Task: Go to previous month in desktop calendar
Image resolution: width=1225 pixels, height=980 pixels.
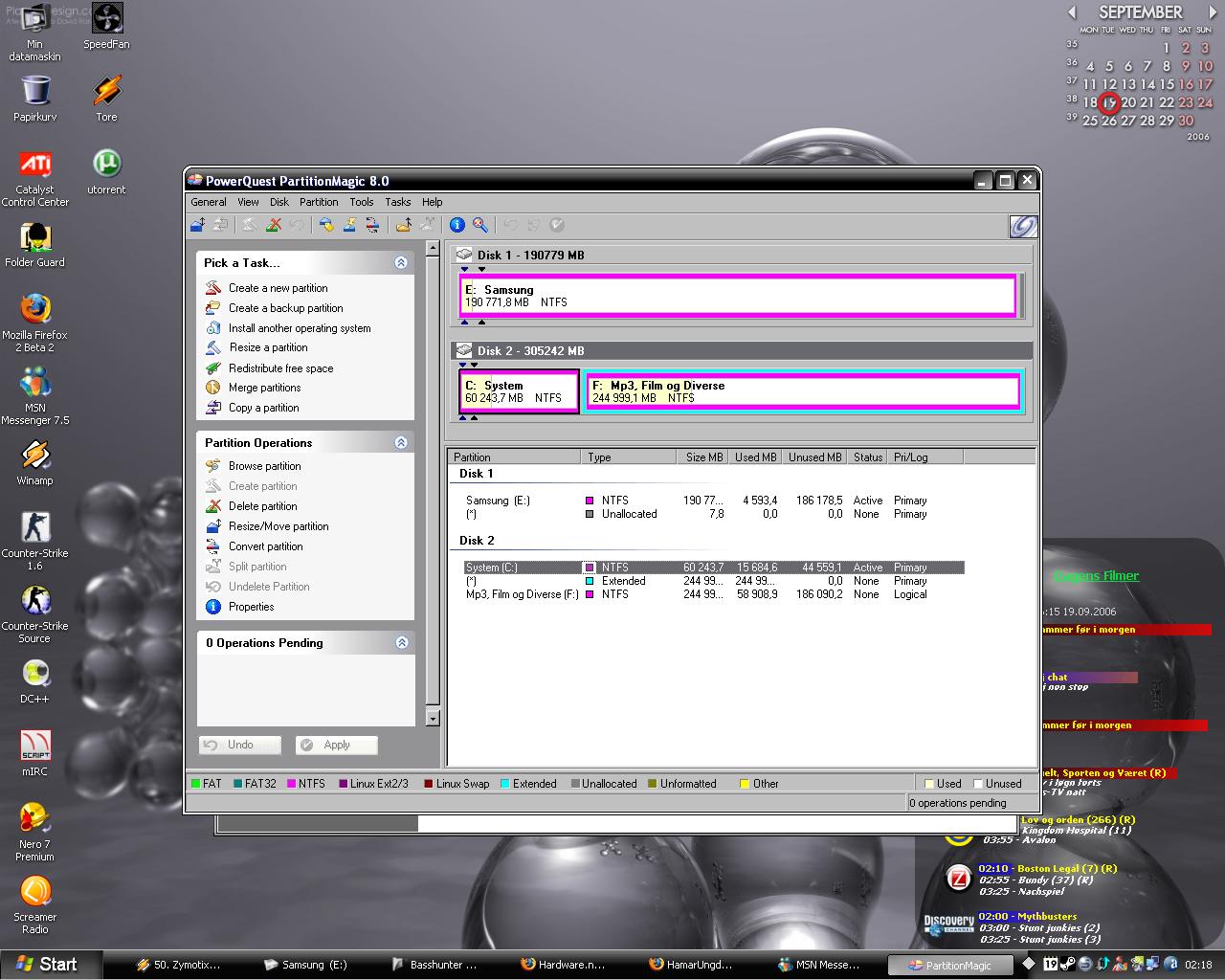Action: [x=1072, y=12]
